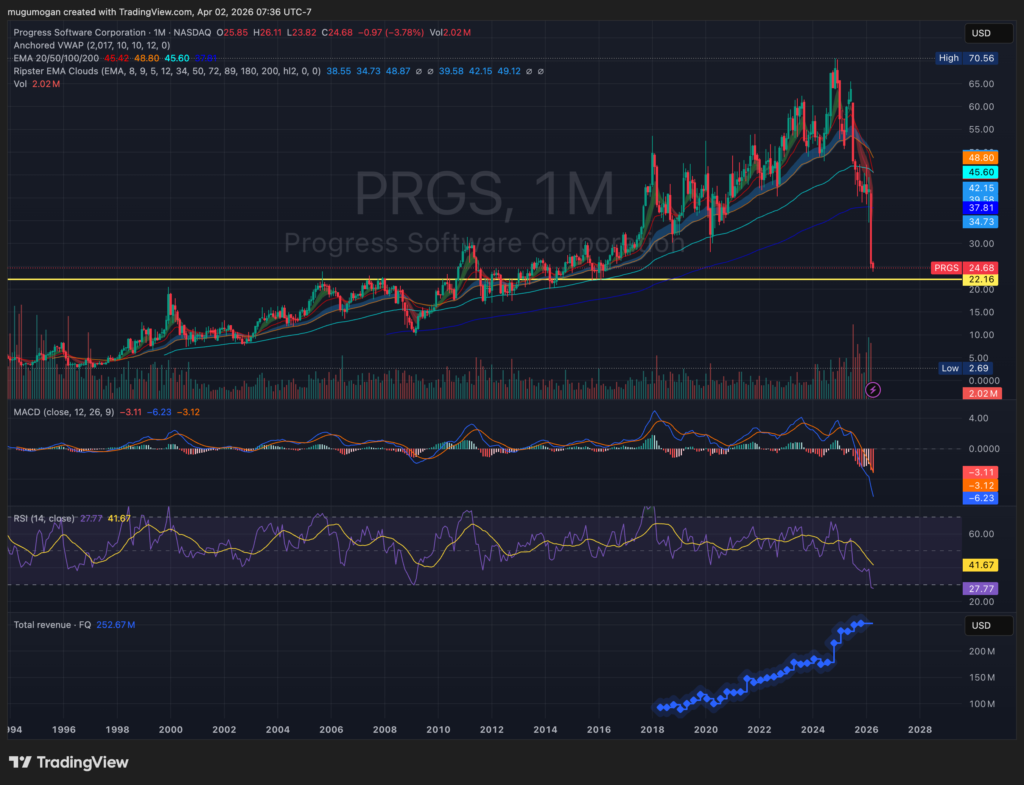Click the TradingView logo at bottom left
This screenshot has width=1024, height=785.
69,762
